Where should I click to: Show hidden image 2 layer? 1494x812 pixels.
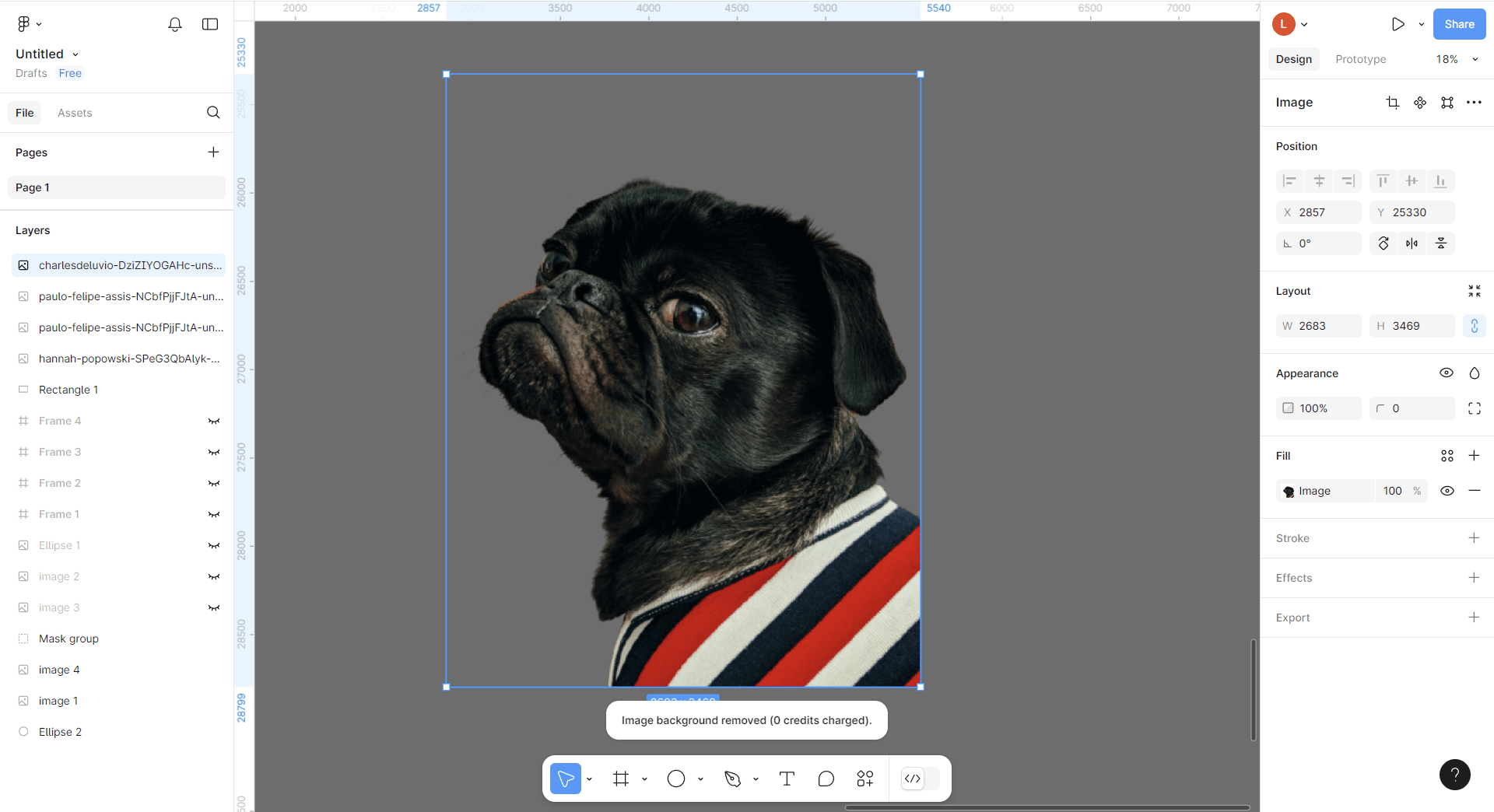click(x=213, y=576)
